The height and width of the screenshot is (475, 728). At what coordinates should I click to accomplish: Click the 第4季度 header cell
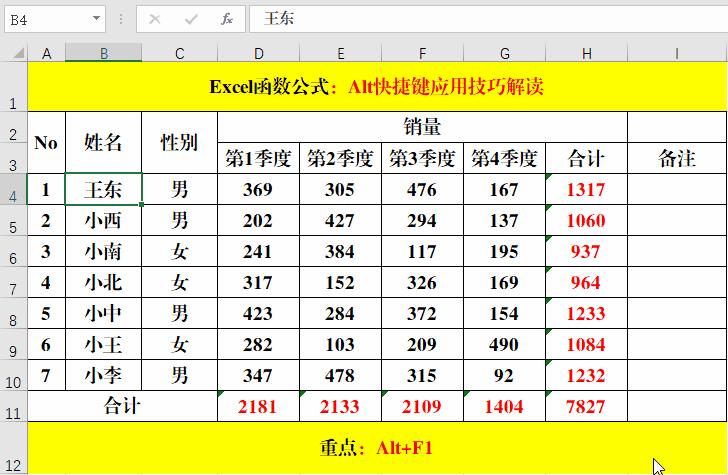click(504, 158)
